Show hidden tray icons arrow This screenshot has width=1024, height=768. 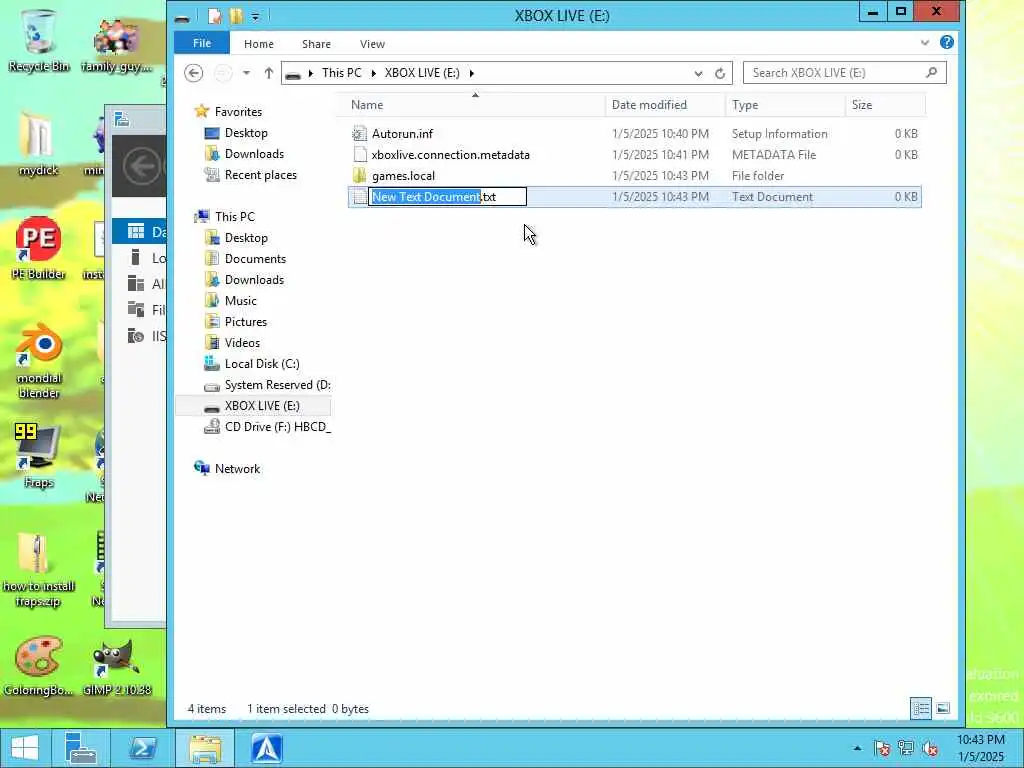[857, 748]
